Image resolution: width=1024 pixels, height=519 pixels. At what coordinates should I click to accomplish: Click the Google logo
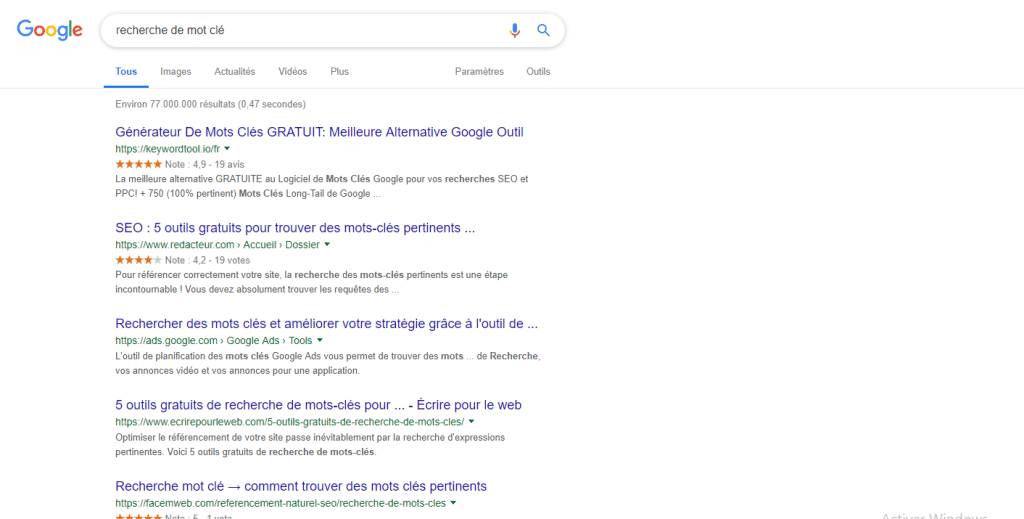[50, 30]
